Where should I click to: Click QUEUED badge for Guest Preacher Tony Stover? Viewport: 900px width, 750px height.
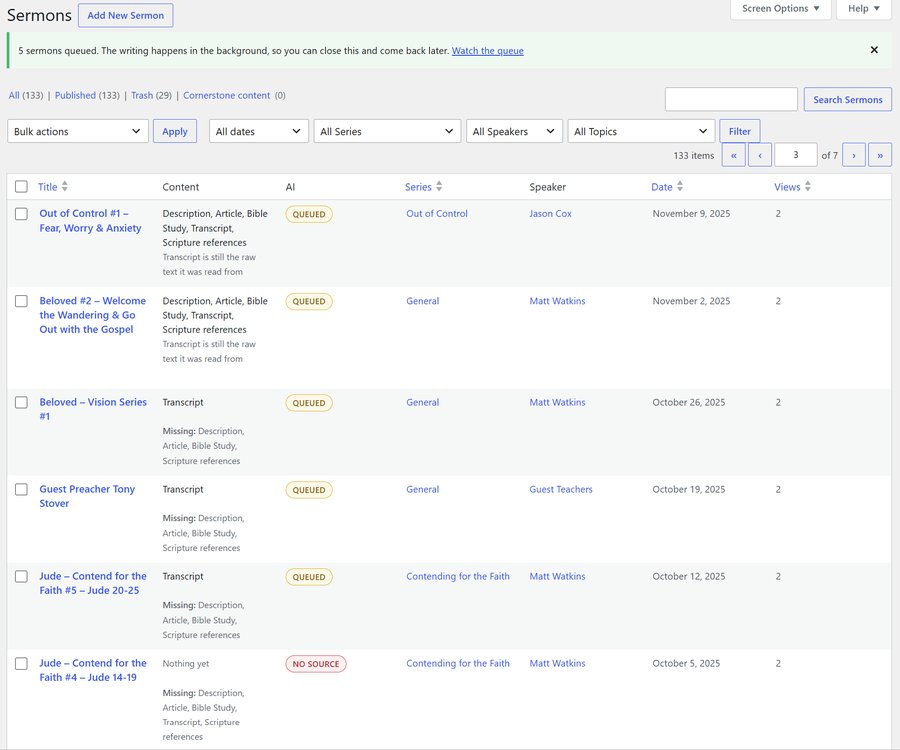309,490
